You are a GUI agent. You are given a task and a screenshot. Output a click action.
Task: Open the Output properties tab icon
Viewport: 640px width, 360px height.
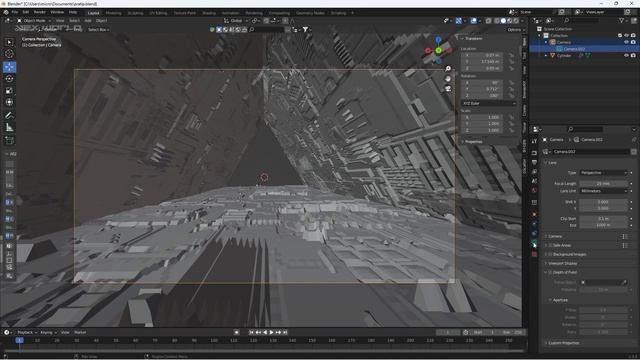point(534,162)
